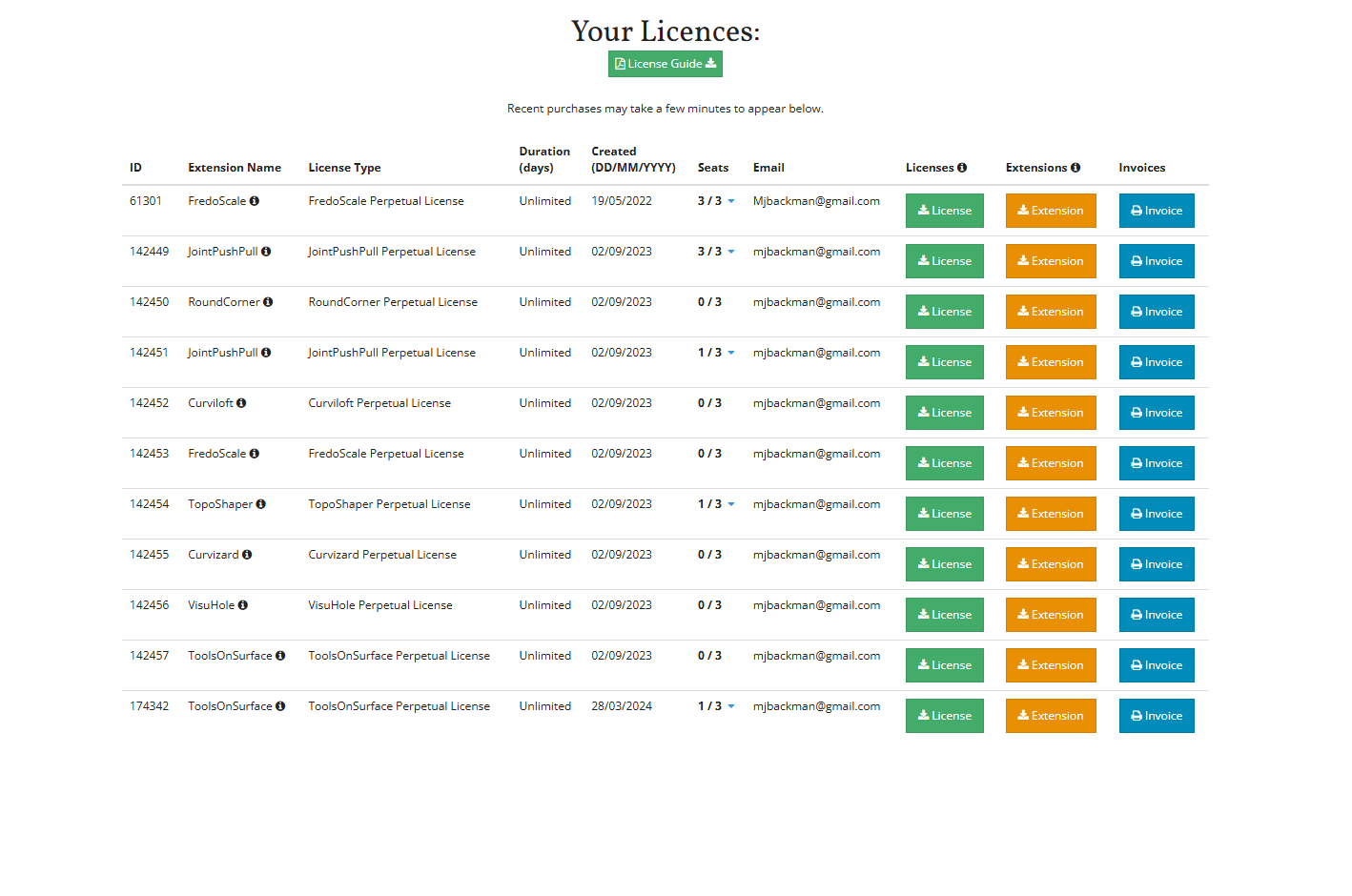Viewport: 1352px width, 896px height.
Task: Download Extension for FredoScale ID 61301
Action: [1051, 211]
